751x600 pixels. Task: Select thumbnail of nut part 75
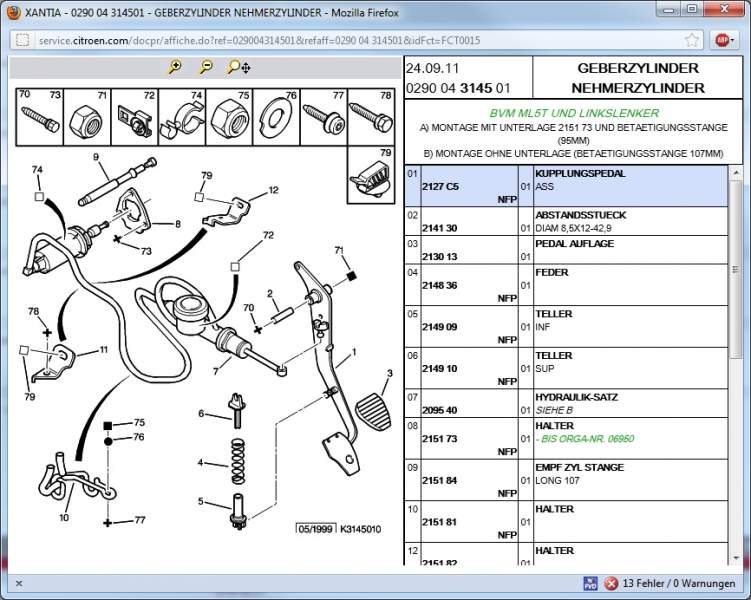pyautogui.click(x=229, y=117)
